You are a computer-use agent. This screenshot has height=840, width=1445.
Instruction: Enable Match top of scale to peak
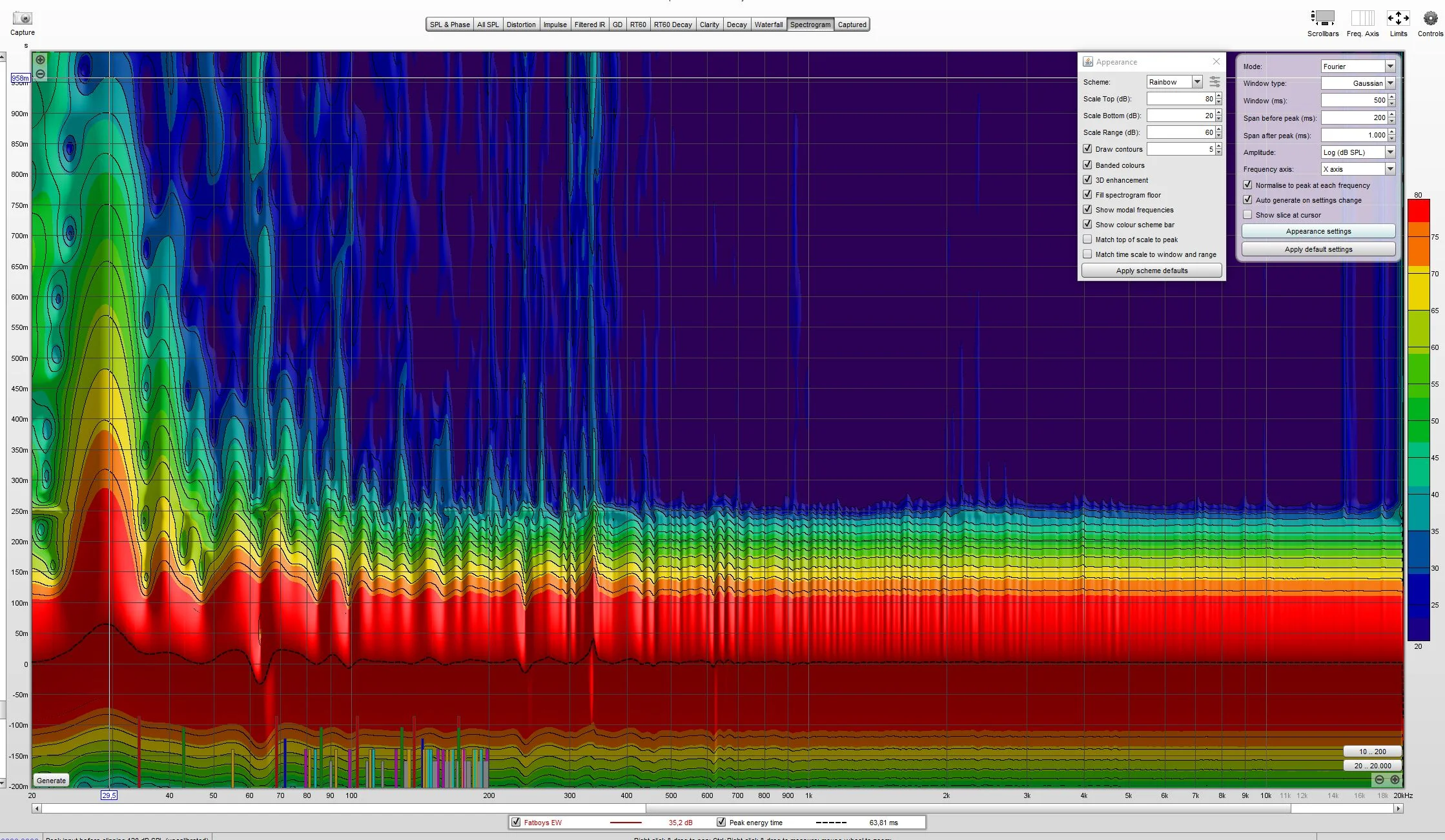[1088, 239]
